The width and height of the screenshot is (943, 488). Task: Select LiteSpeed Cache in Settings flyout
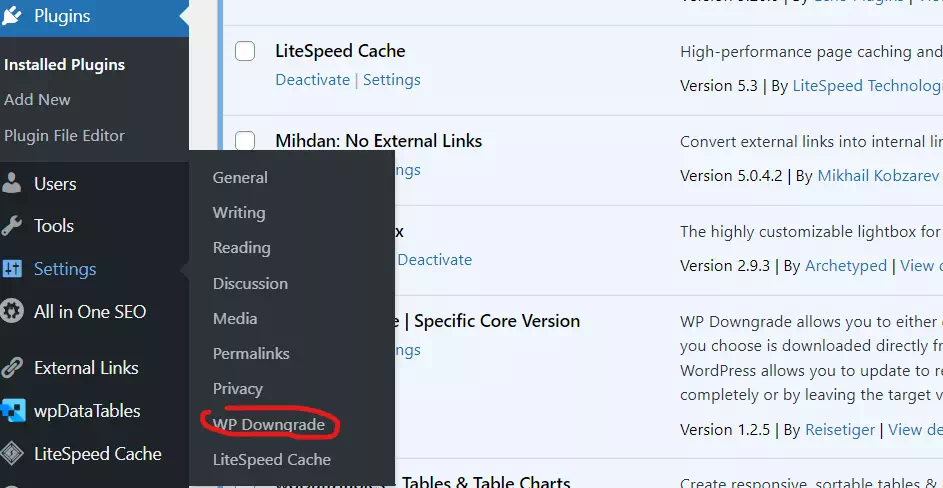(272, 459)
